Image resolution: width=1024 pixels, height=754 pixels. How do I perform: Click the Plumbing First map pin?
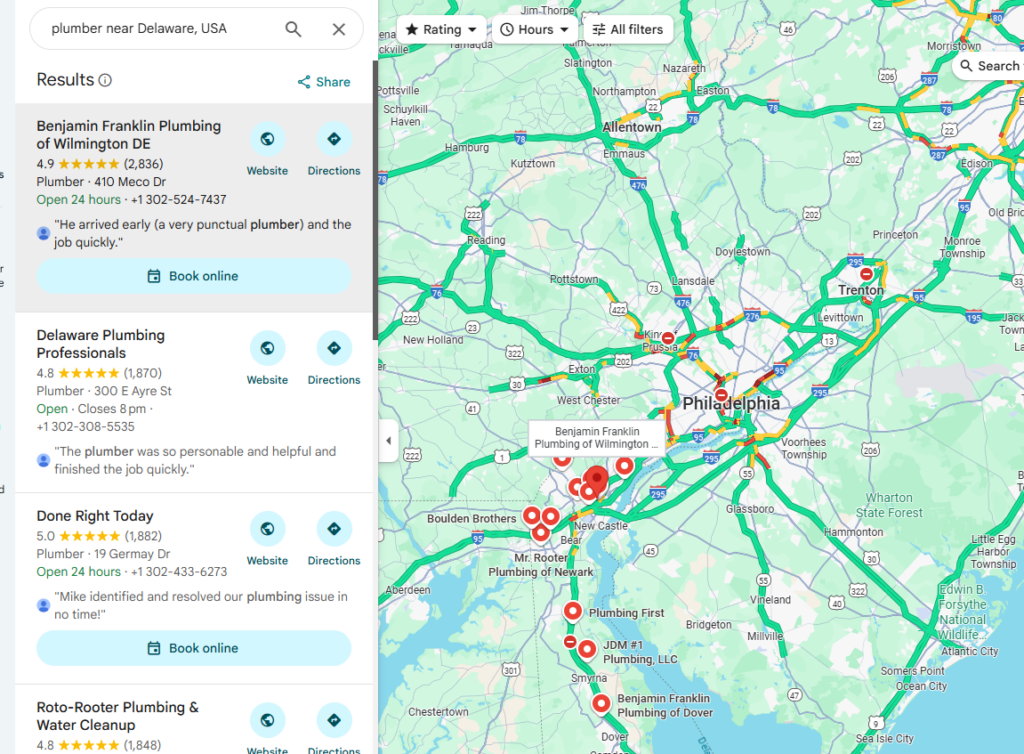point(573,611)
